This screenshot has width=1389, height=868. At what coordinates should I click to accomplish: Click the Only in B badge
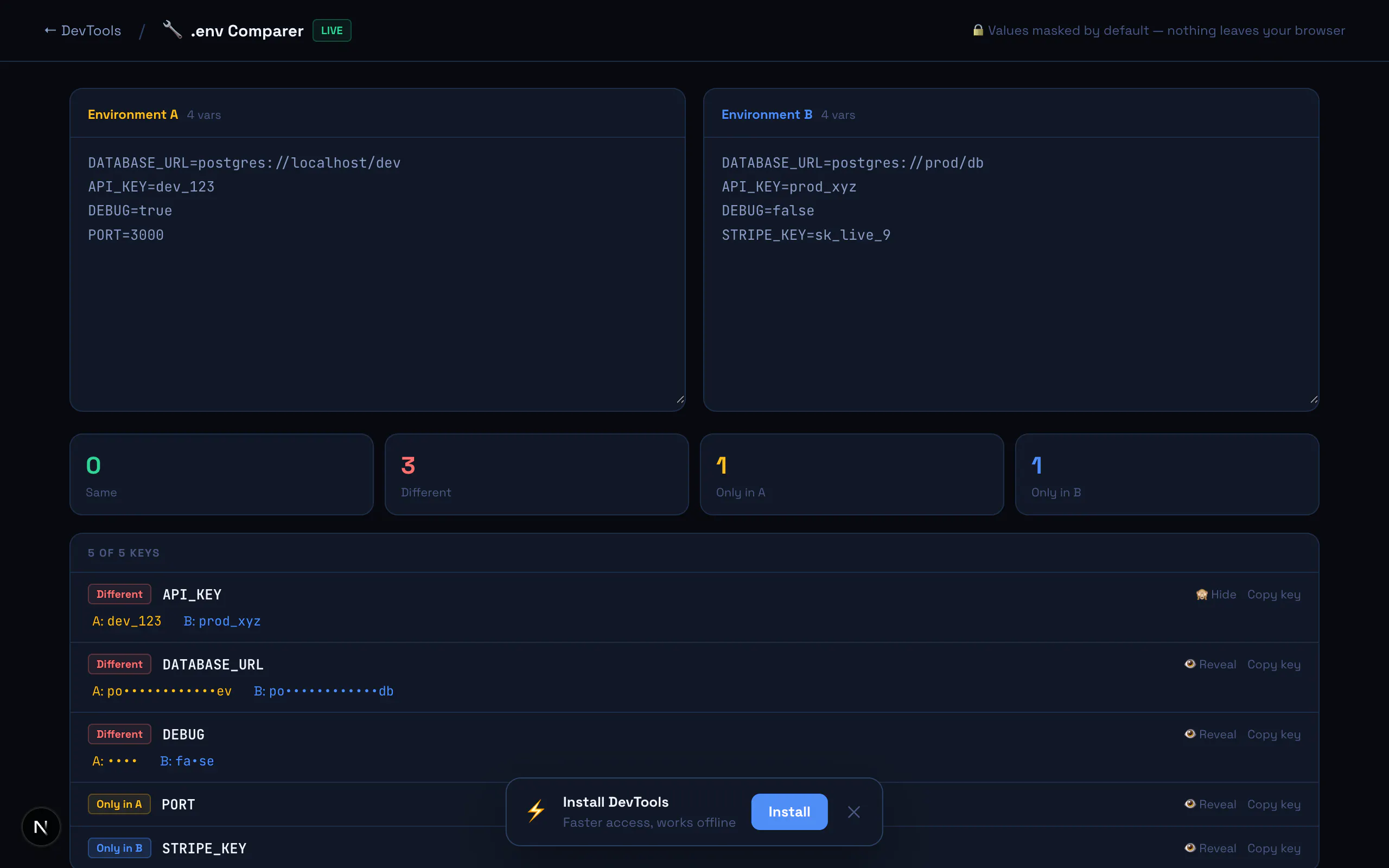(x=119, y=848)
